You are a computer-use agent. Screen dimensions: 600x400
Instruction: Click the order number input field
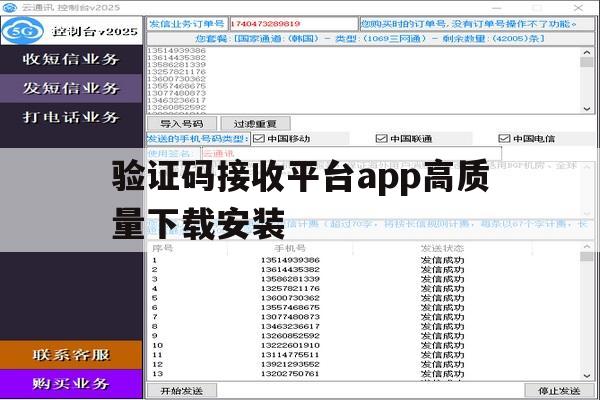[x=293, y=24]
